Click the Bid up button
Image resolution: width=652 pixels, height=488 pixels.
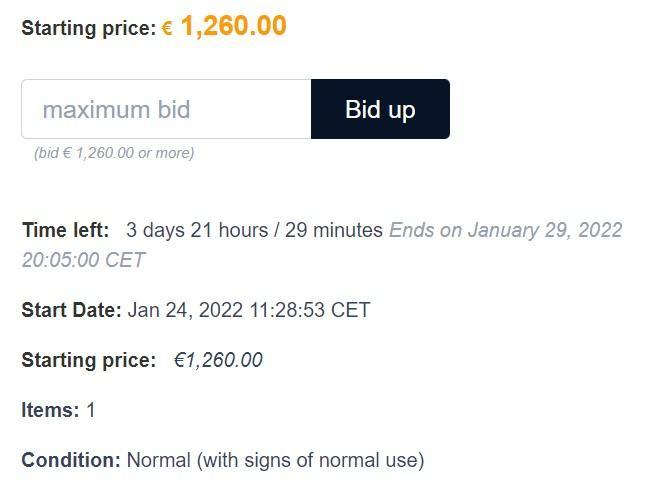coord(380,109)
